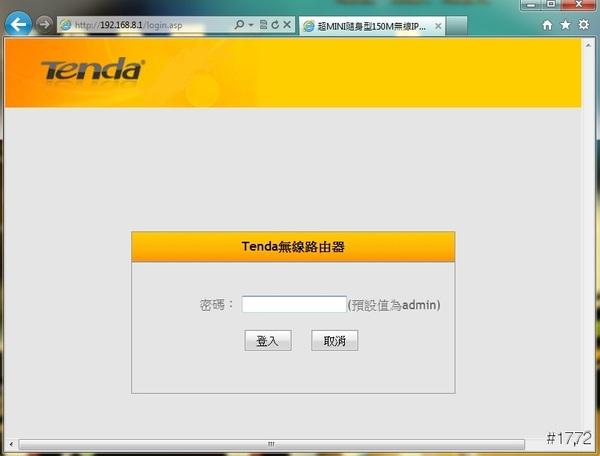Click the horizontal scrollbar thumb
The height and width of the screenshot is (456, 600).
272,444
